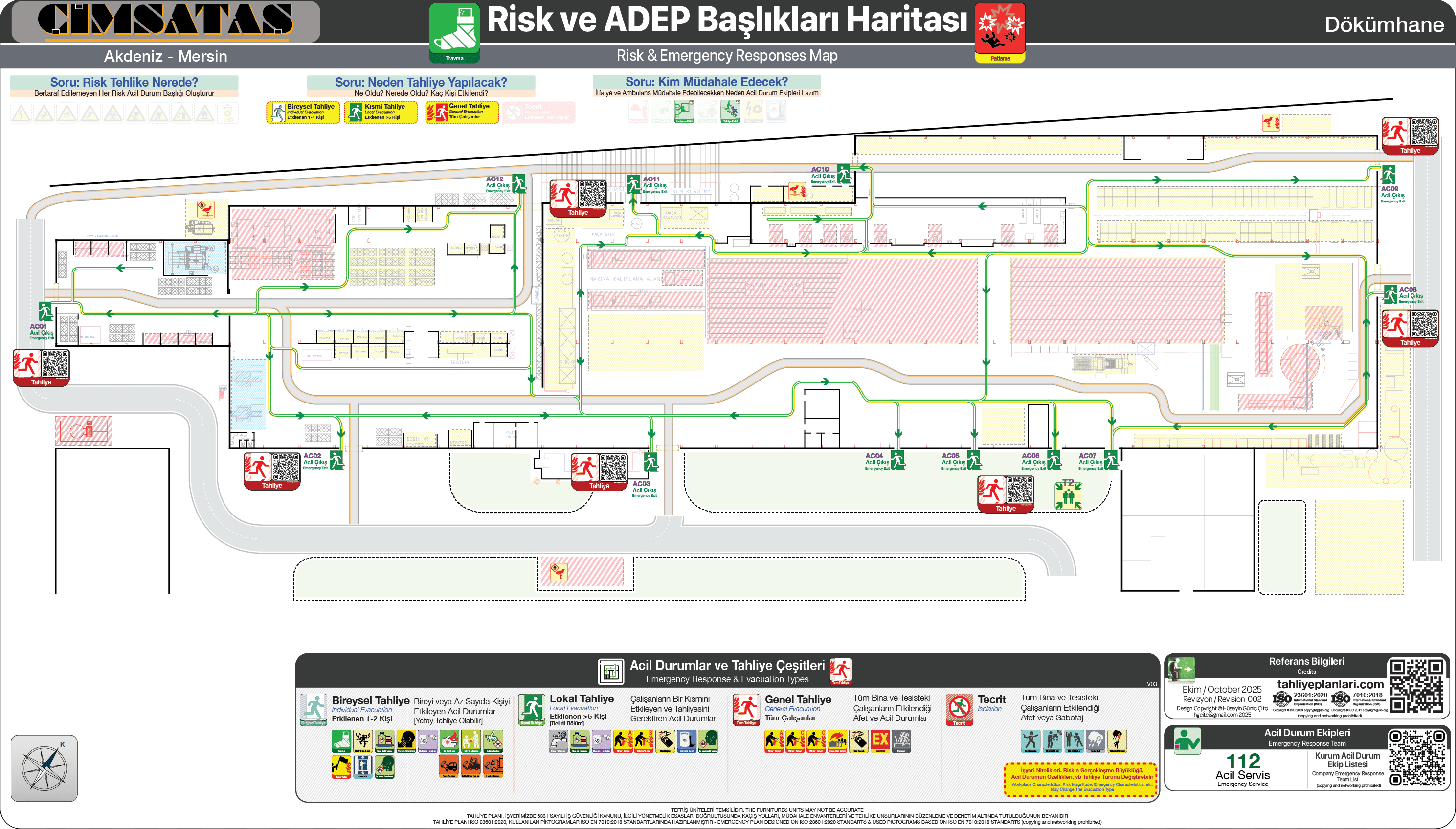This screenshot has width=1456, height=829.
Task: Click the compass rose in the bottom-left corner
Action: coord(45,767)
